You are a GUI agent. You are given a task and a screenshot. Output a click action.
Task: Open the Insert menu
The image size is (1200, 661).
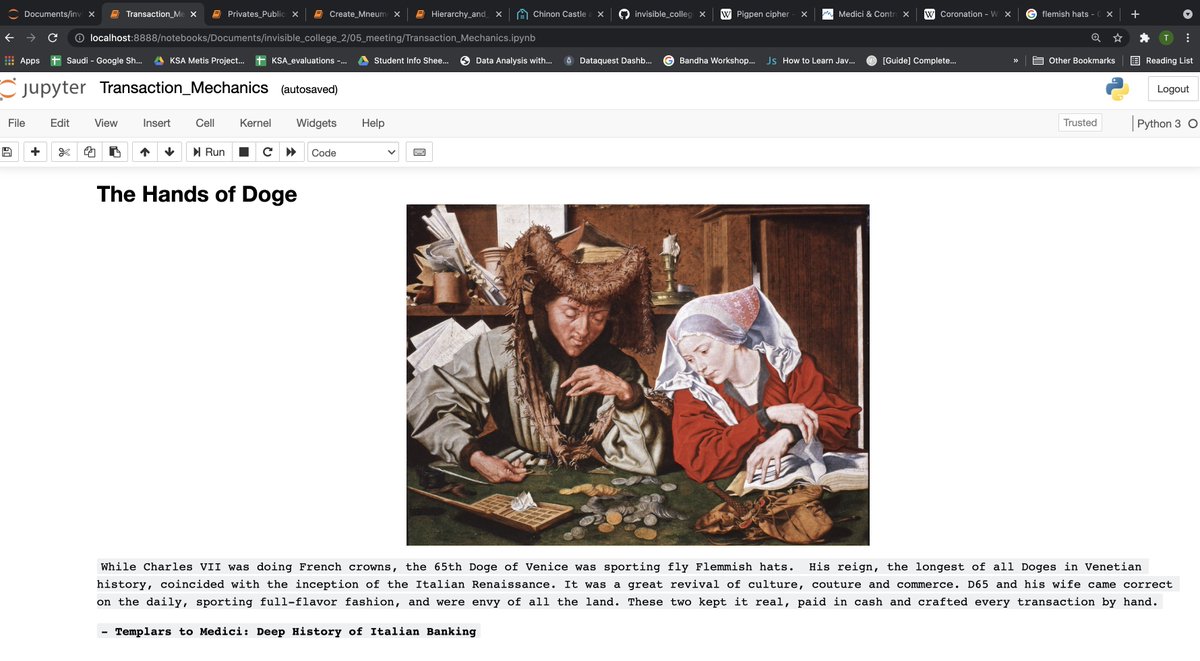[157, 123]
